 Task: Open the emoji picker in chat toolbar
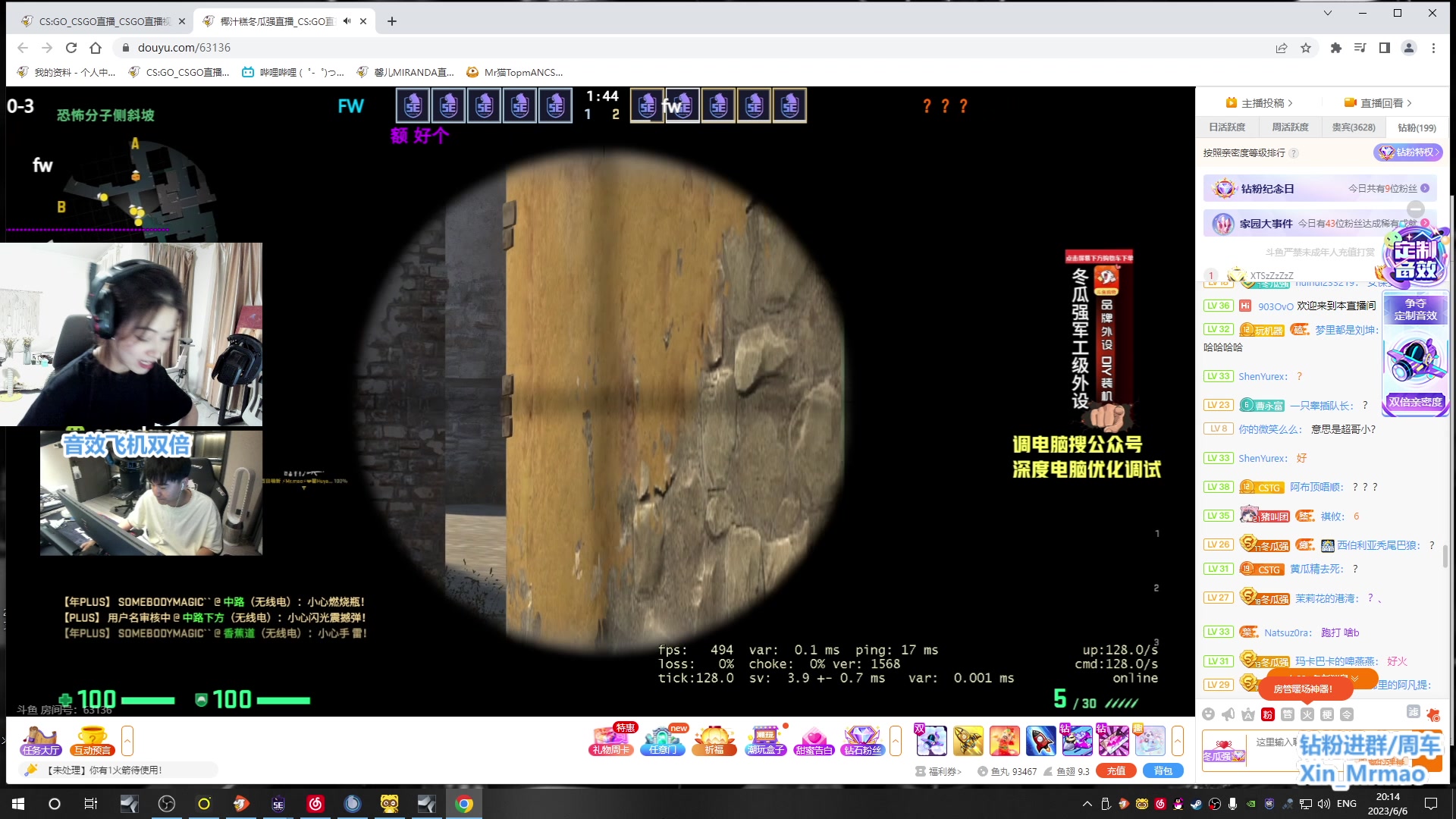click(1209, 714)
